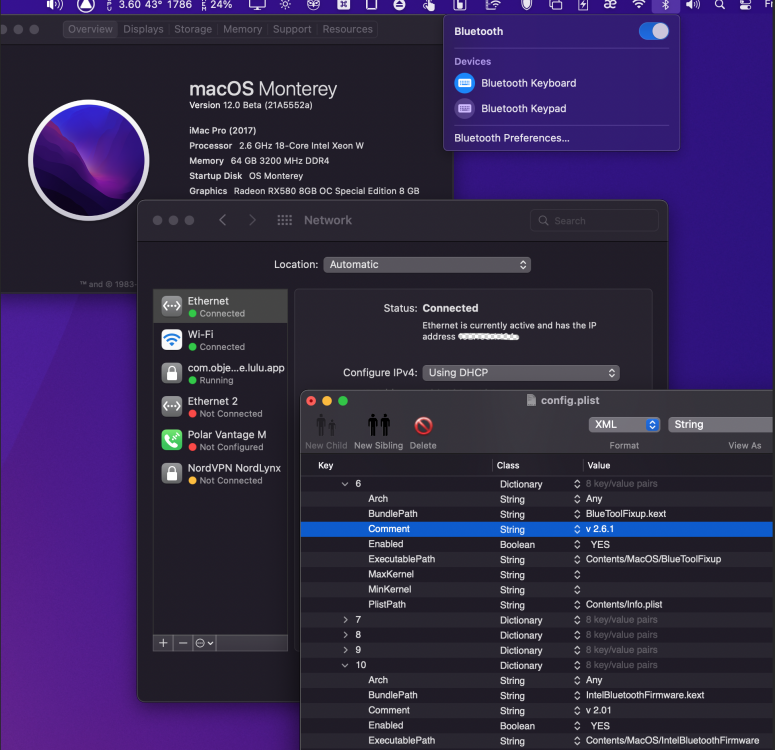Select the MaxKernel key in item 6

tap(390, 574)
